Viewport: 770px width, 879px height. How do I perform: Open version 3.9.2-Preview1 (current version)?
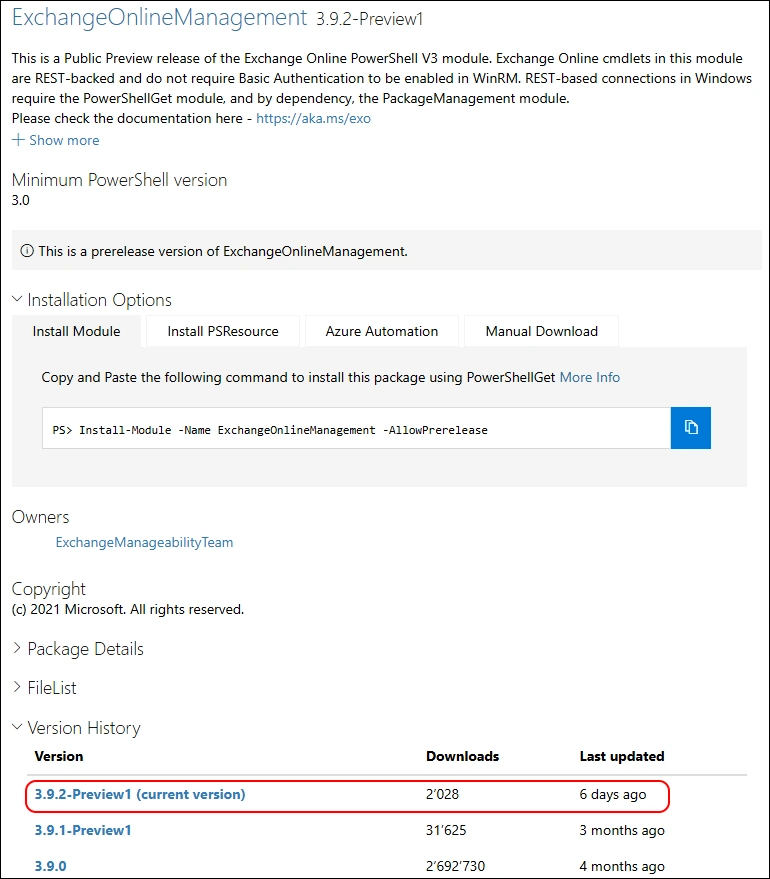(x=140, y=794)
